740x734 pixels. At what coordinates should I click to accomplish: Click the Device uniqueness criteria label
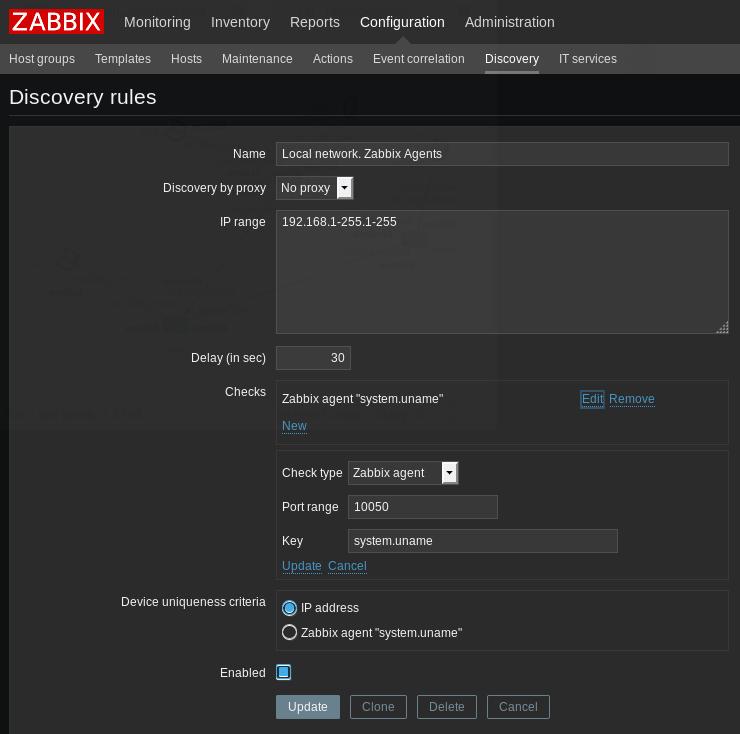point(193,602)
